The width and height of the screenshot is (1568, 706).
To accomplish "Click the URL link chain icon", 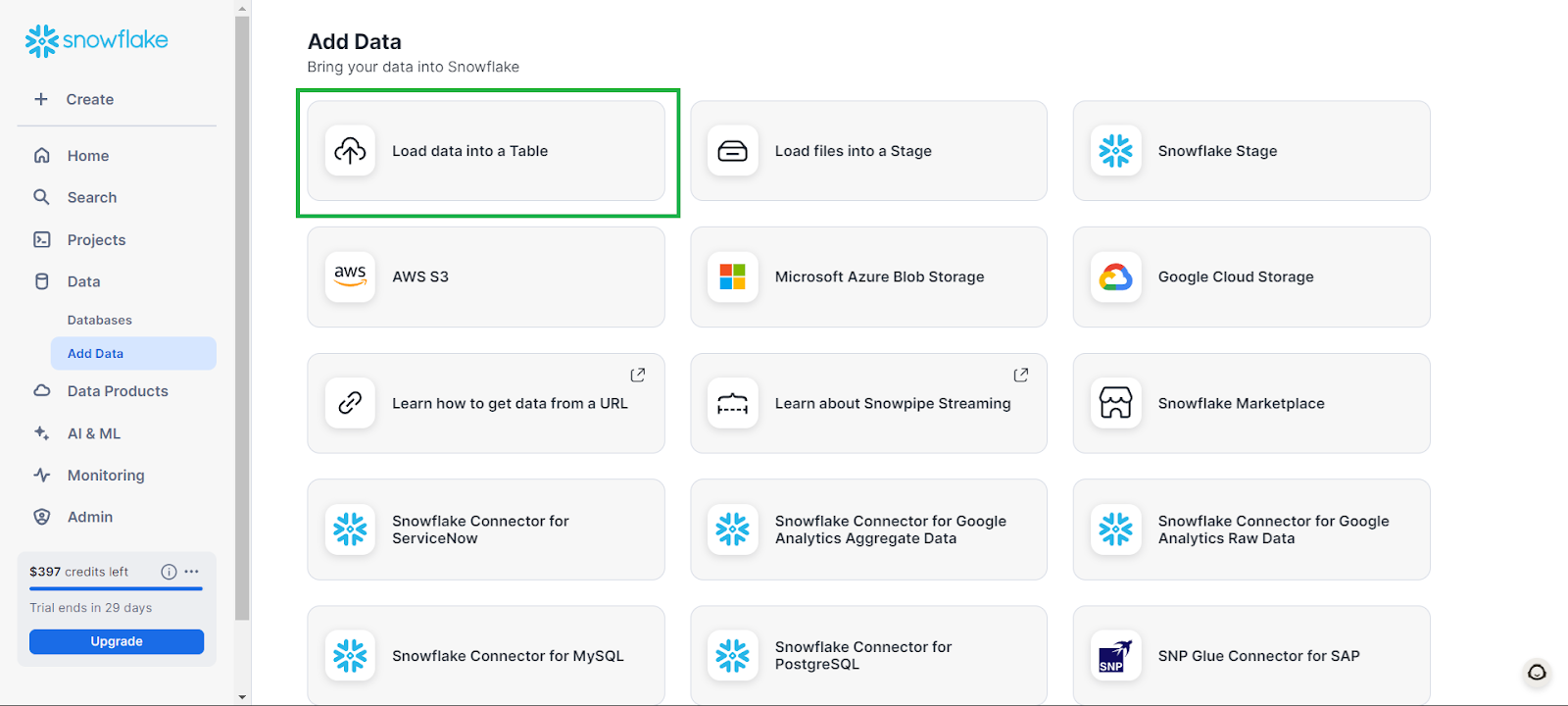I will pyautogui.click(x=350, y=403).
